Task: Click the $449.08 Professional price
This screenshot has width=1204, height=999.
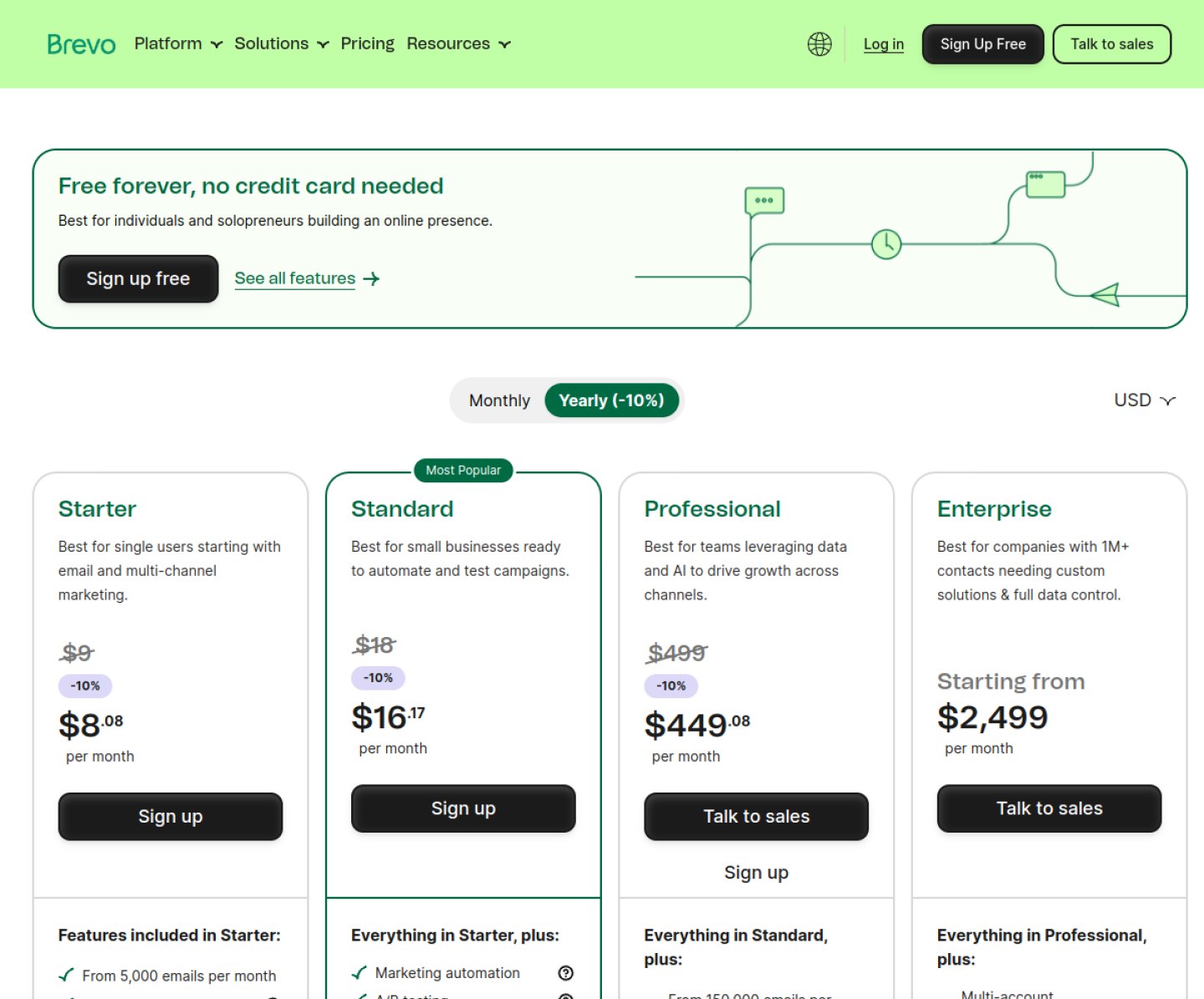Action: (697, 724)
